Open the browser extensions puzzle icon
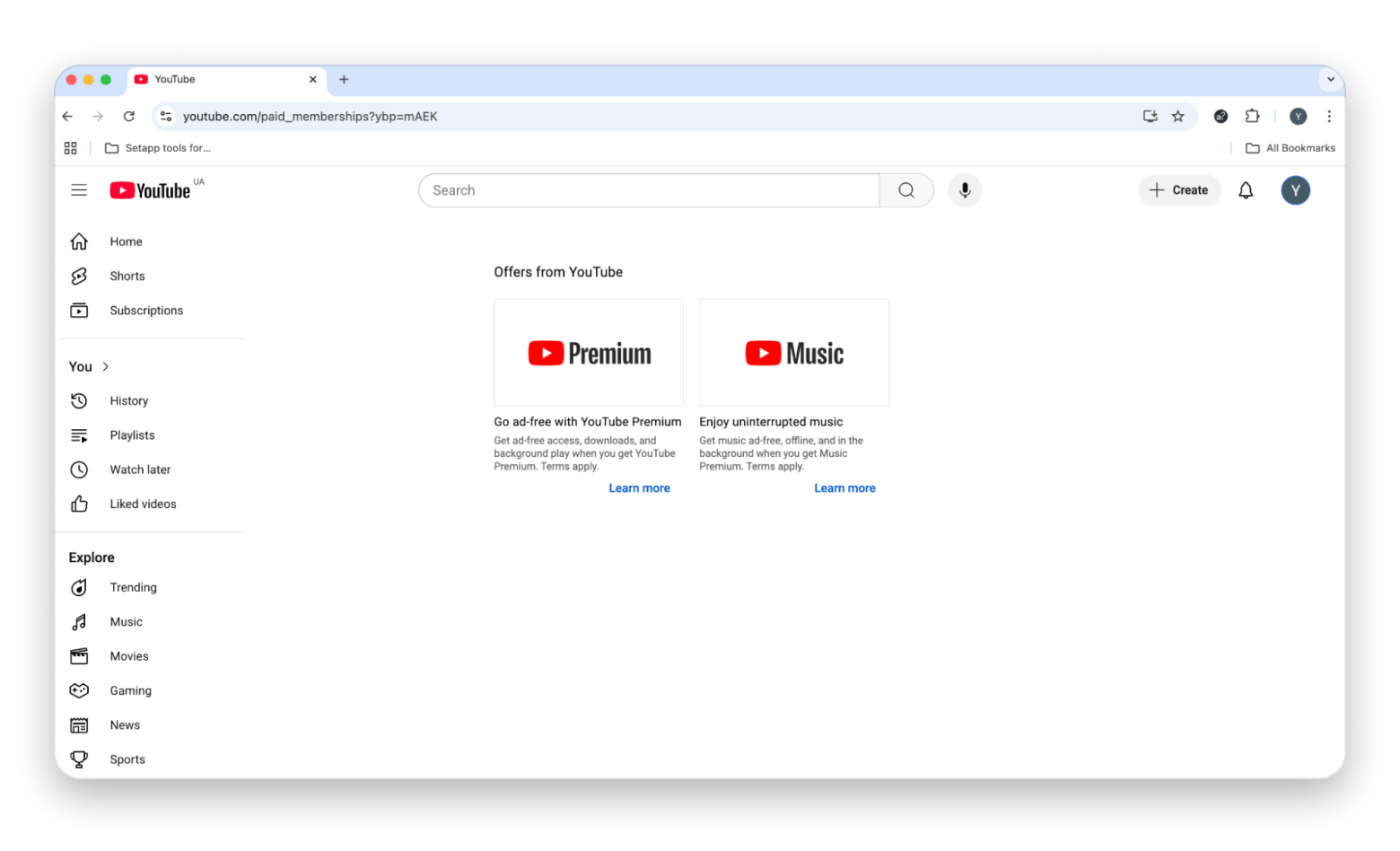This screenshot has width=1400, height=851. click(1252, 117)
